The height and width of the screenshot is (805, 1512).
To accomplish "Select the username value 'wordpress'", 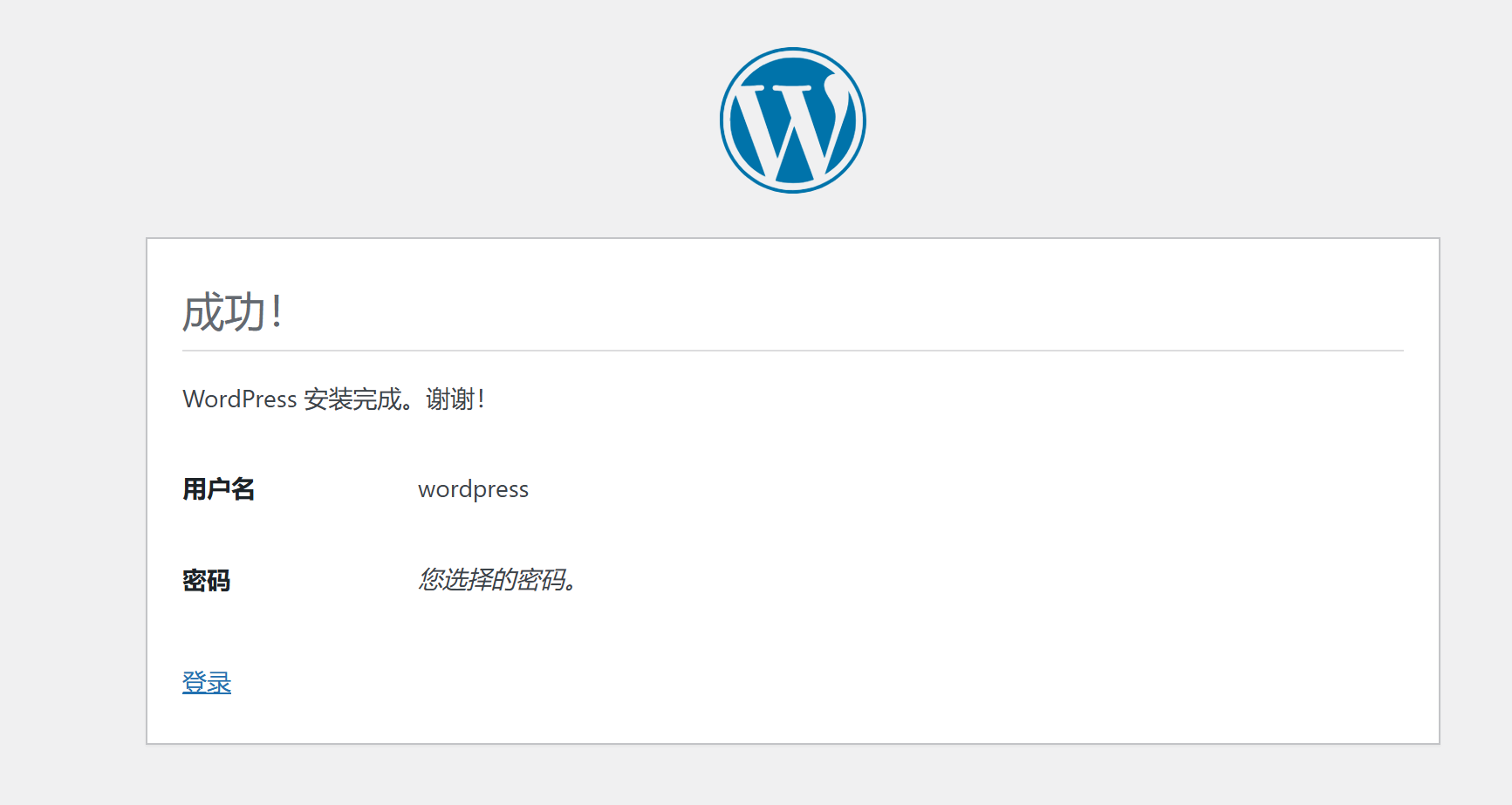I will tap(473, 489).
